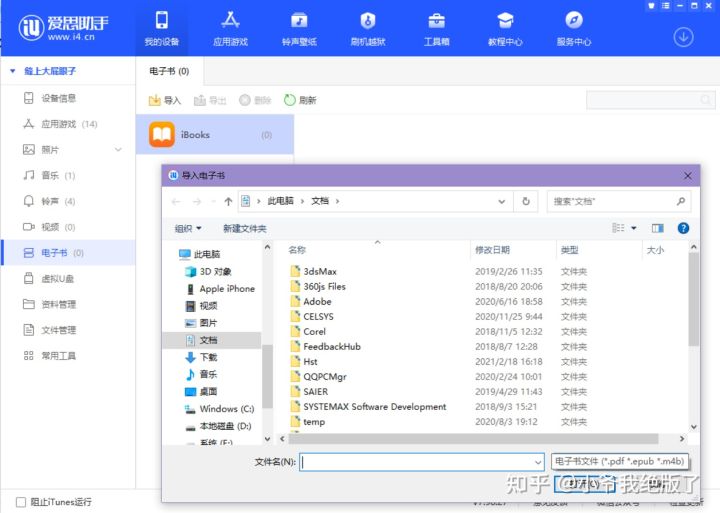Open 工具箱 toolbox in top bar
The width and height of the screenshot is (720, 513).
pos(436,28)
